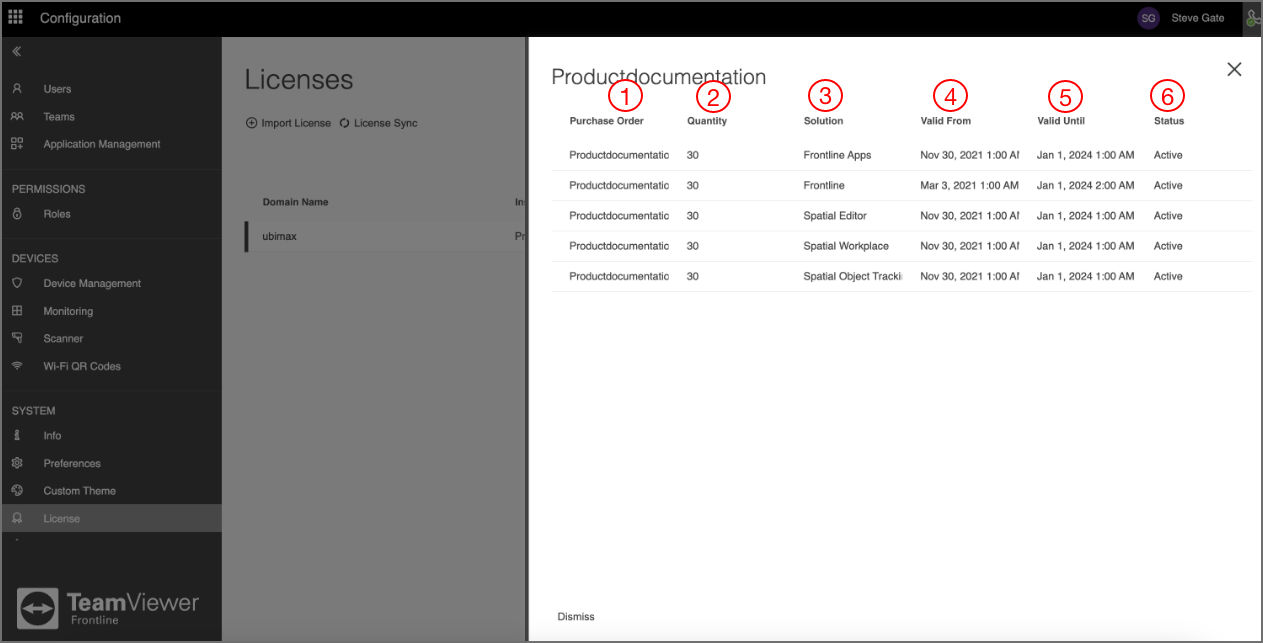Click the Domain Name column header

(x=295, y=202)
